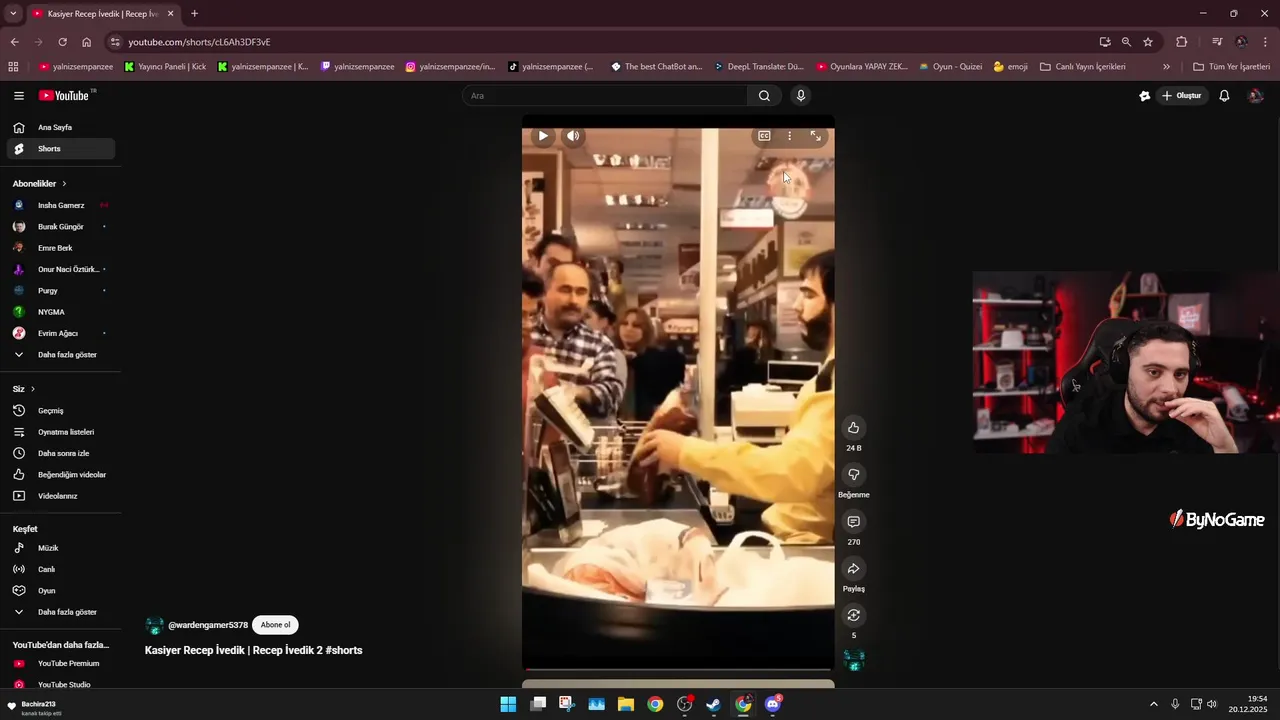1280x720 pixels.
Task: Expand Daha fazla göster under subscriptions
Action: 61,355
